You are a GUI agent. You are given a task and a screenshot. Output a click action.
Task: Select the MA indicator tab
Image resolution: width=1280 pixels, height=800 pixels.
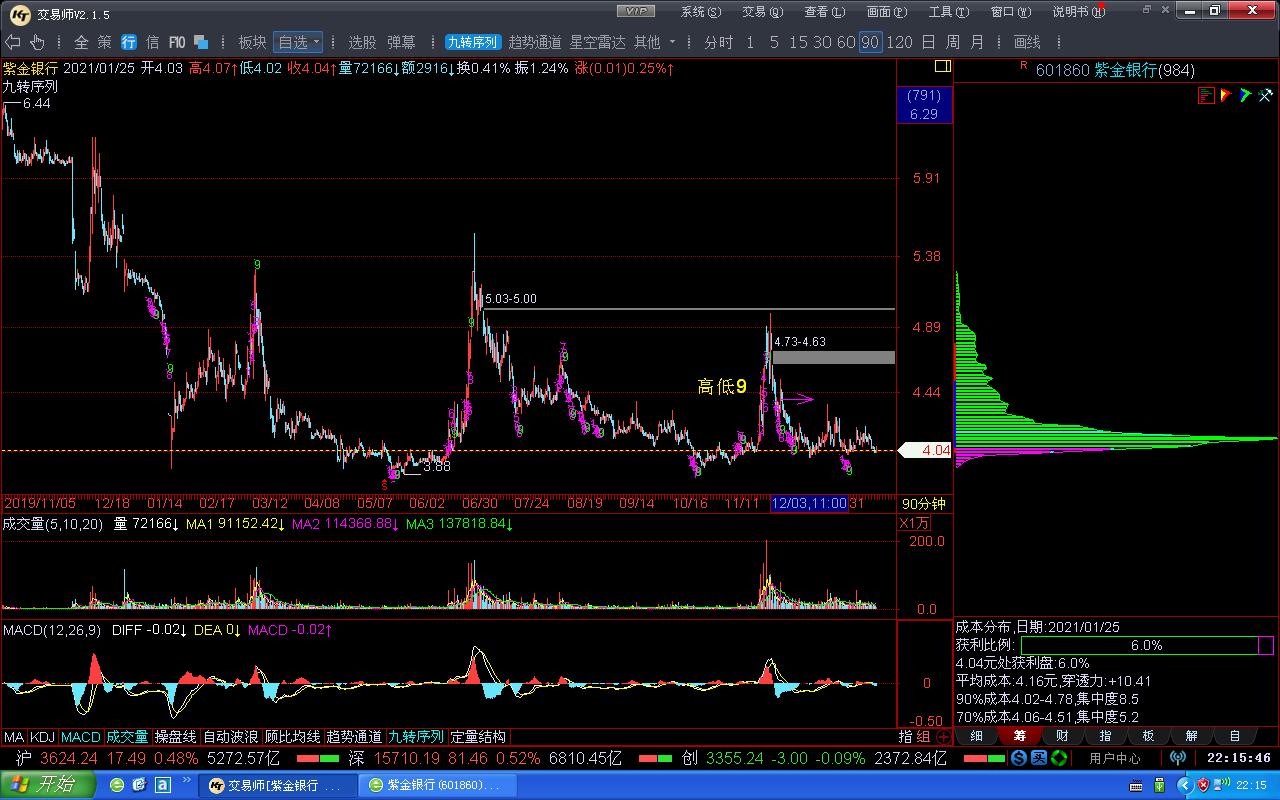click(x=14, y=737)
